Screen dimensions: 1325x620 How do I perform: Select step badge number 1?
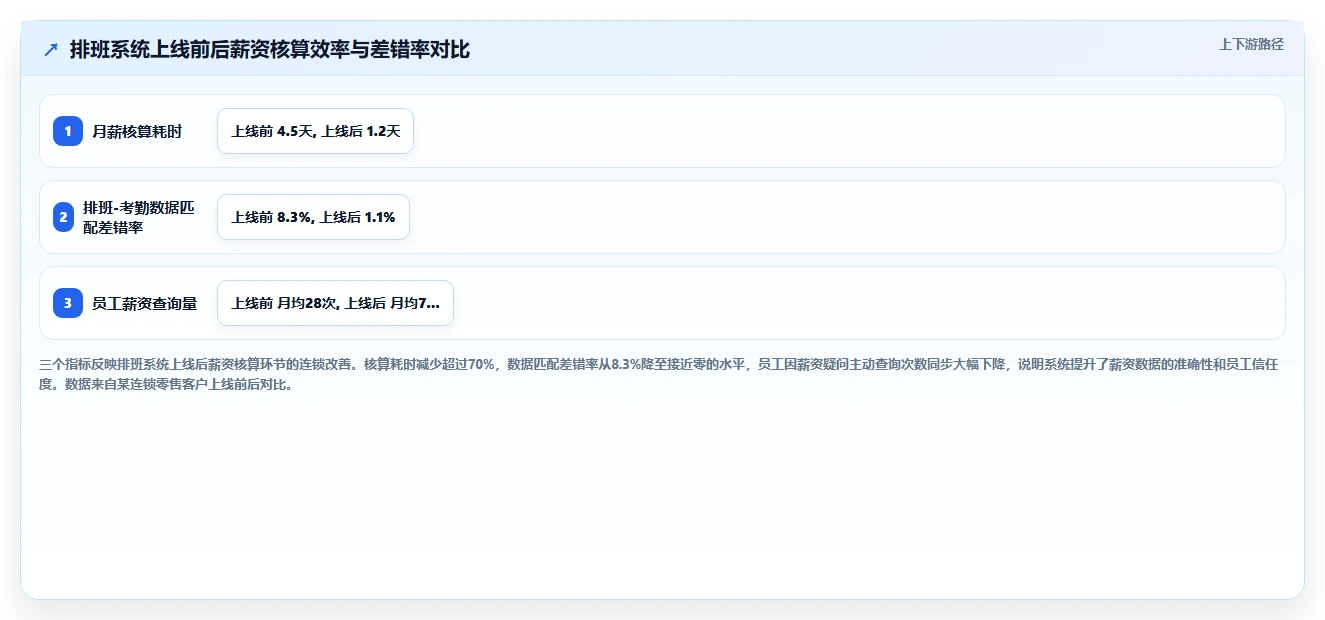click(x=68, y=131)
